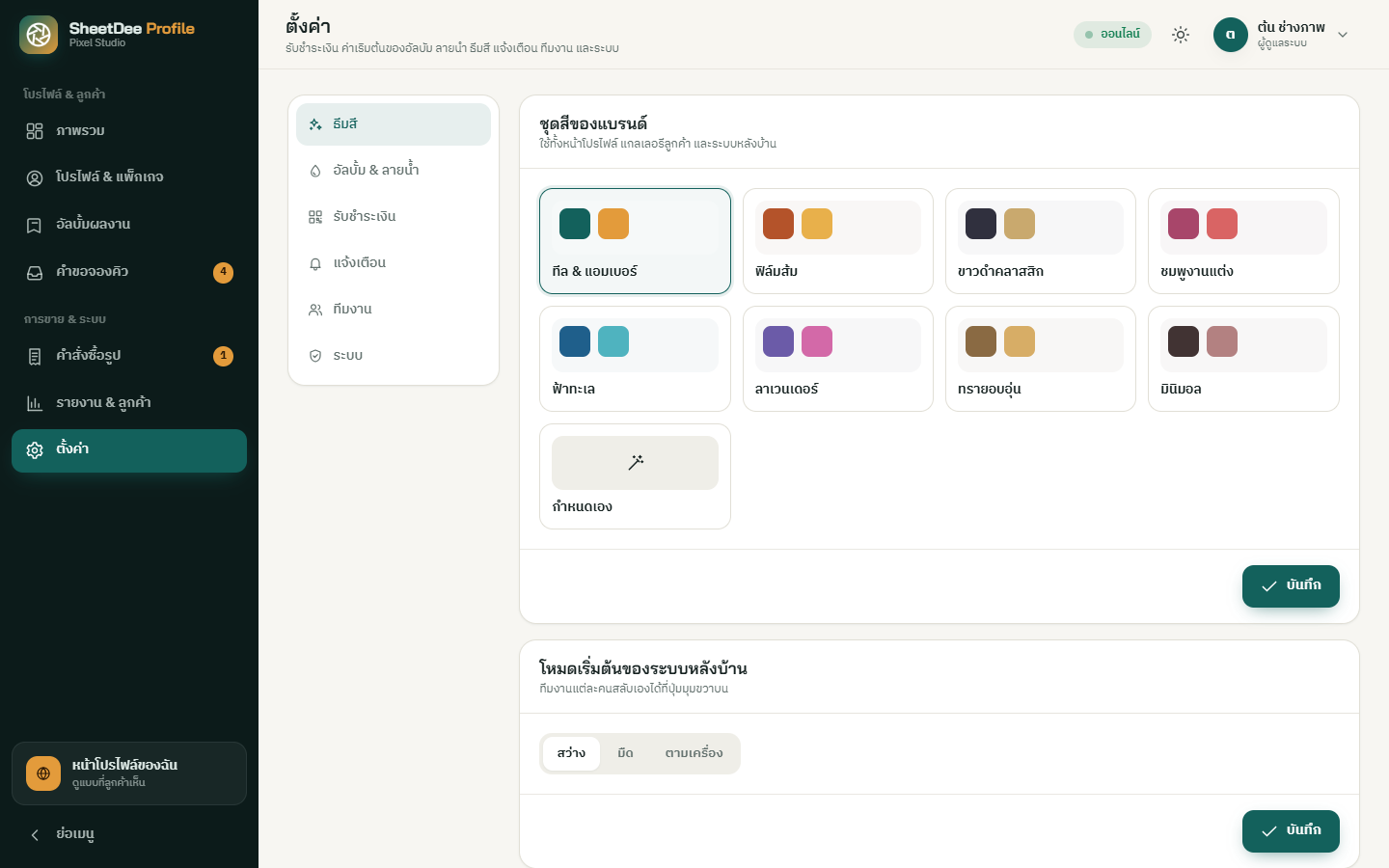This screenshot has height=868, width=1389.
Task: Click the magic wand custom theme tile
Action: coord(635,476)
